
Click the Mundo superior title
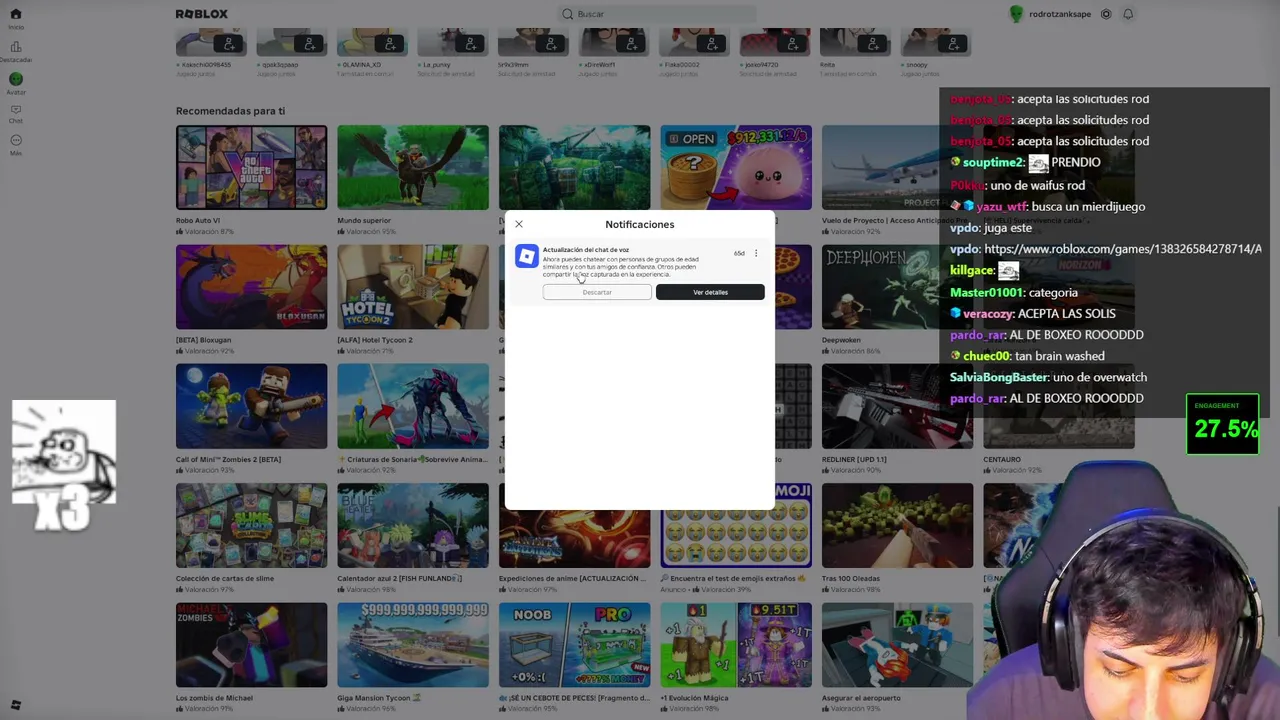[x=364, y=220]
